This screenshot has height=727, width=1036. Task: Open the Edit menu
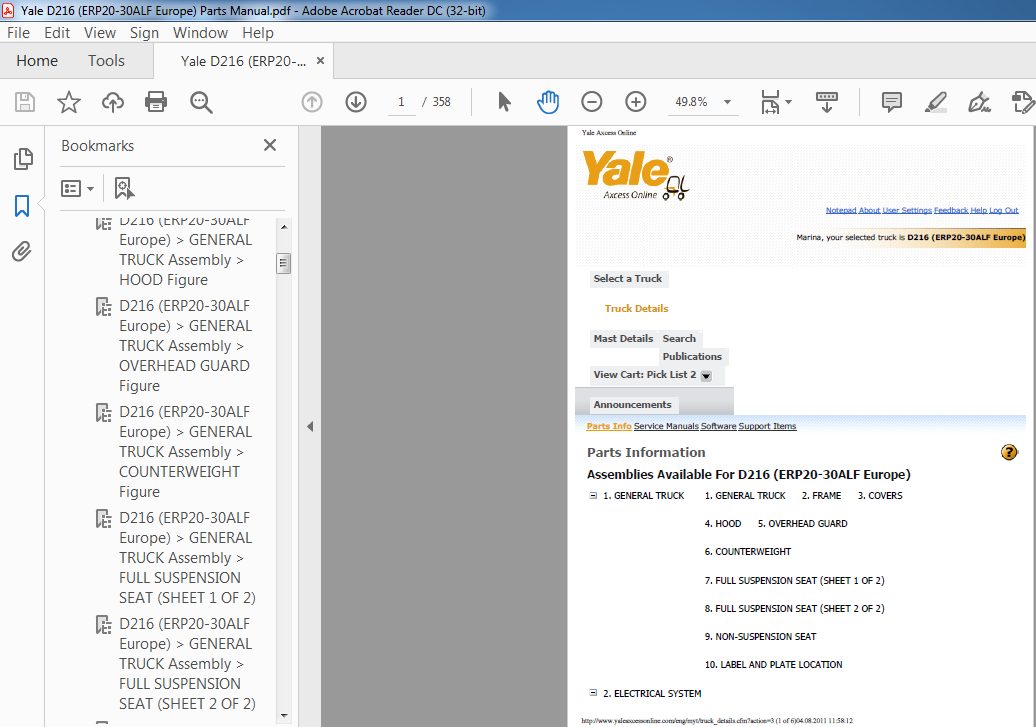point(57,32)
